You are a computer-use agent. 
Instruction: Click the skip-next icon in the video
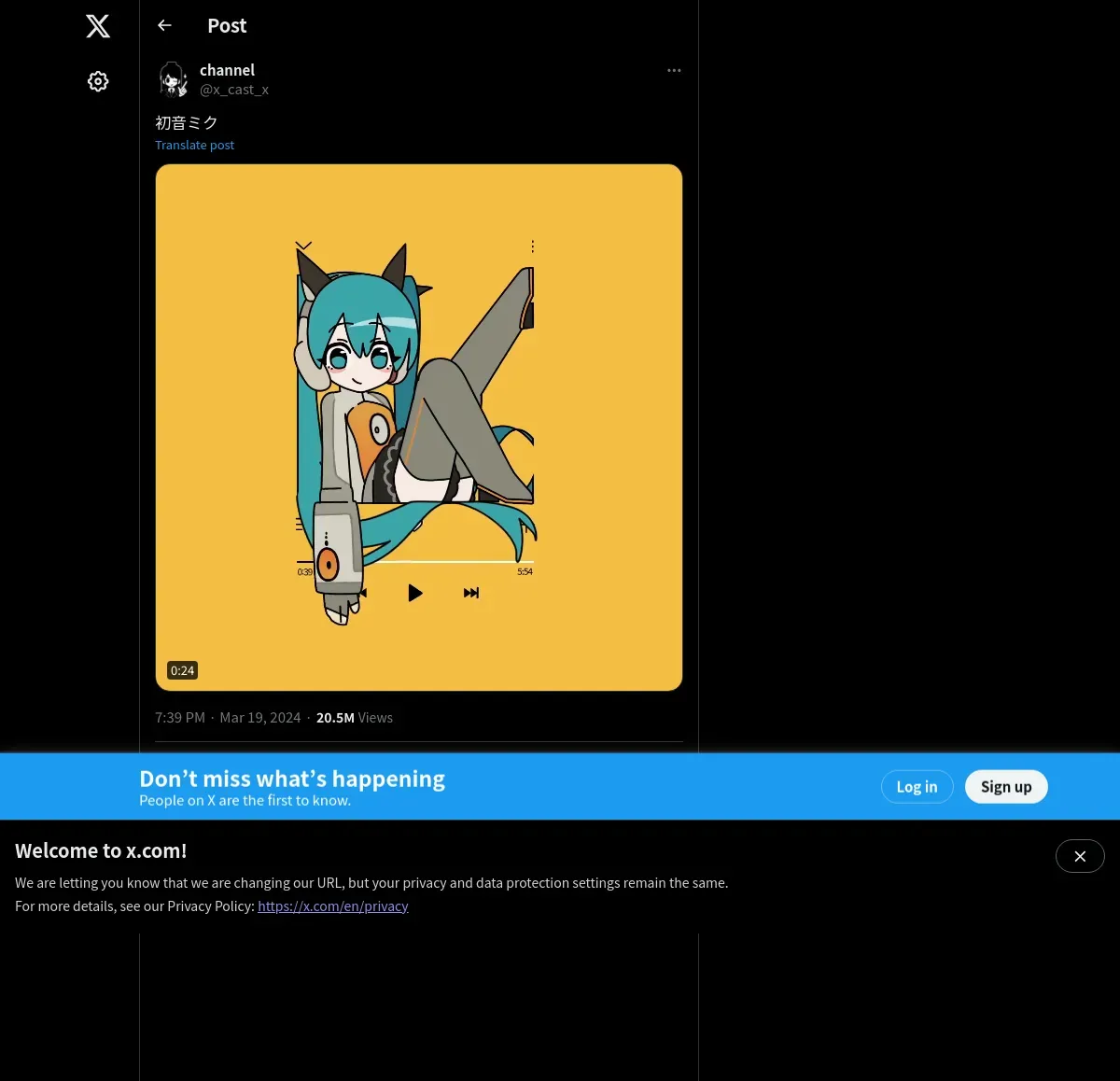tap(471, 593)
